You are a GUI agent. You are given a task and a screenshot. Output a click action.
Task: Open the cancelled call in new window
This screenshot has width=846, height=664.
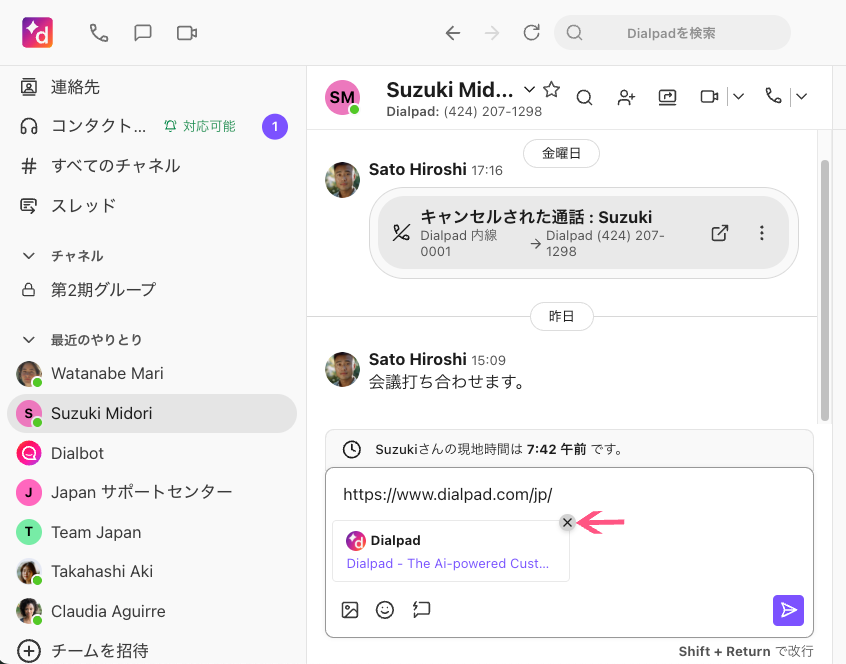coord(720,233)
